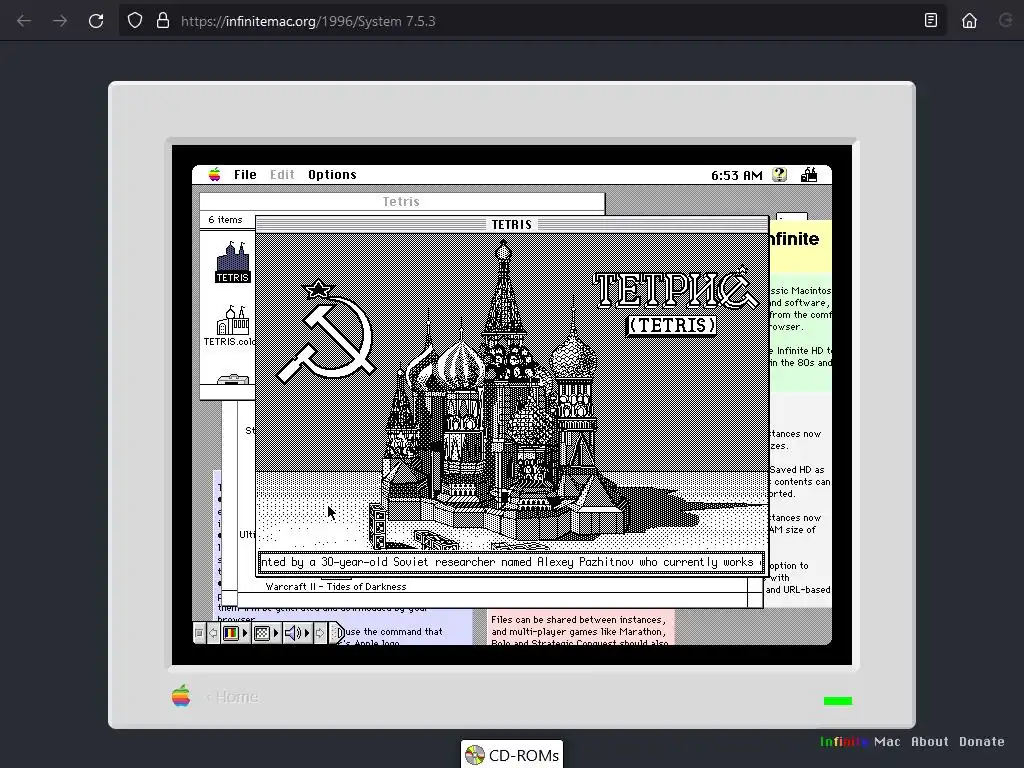Screen dimensions: 1024x768
Task: Click the TETRIS game window title bar
Action: [511, 224]
